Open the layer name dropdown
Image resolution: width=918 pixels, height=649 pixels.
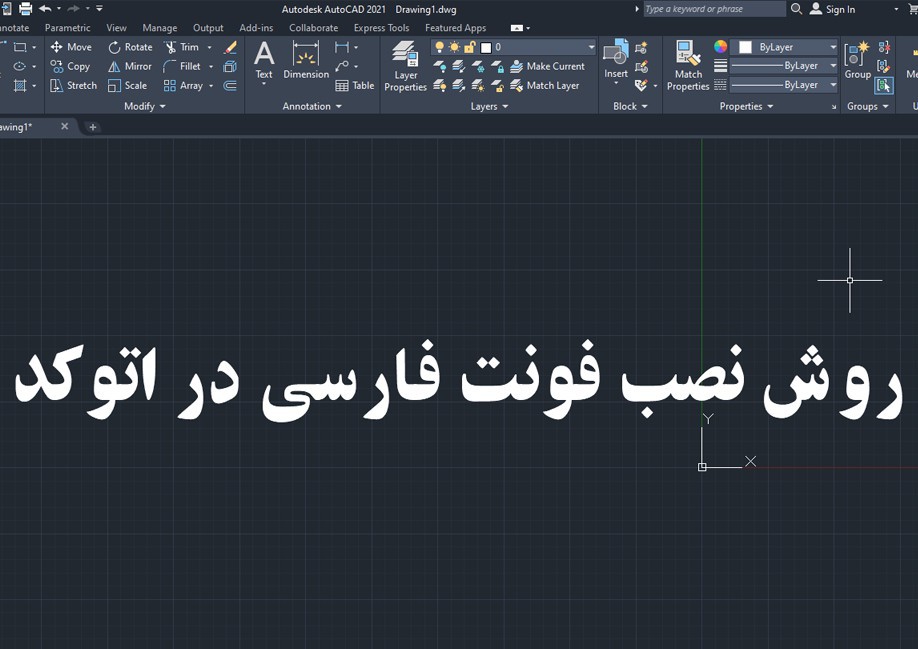591,47
